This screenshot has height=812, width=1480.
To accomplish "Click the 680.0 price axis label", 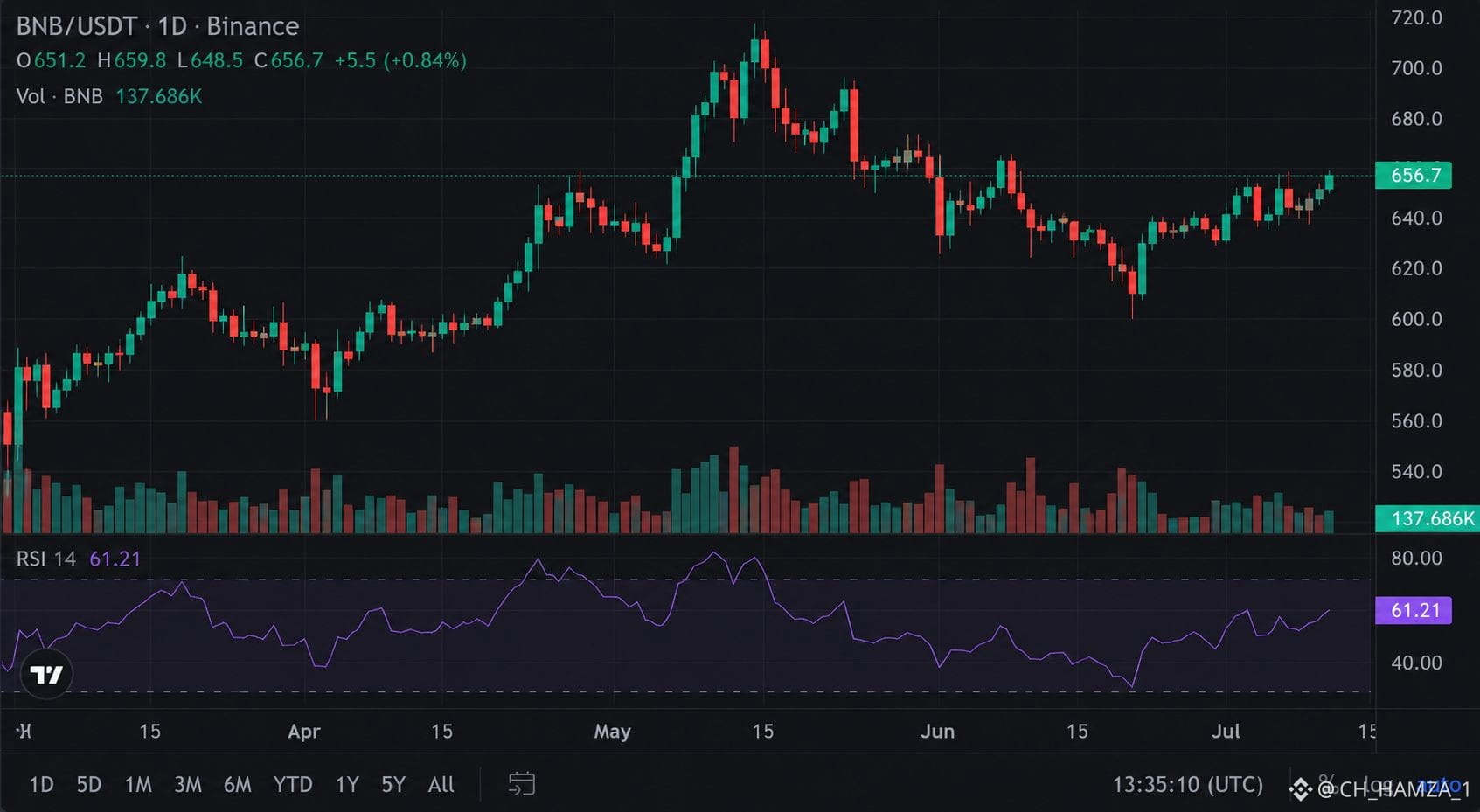I will point(1416,119).
